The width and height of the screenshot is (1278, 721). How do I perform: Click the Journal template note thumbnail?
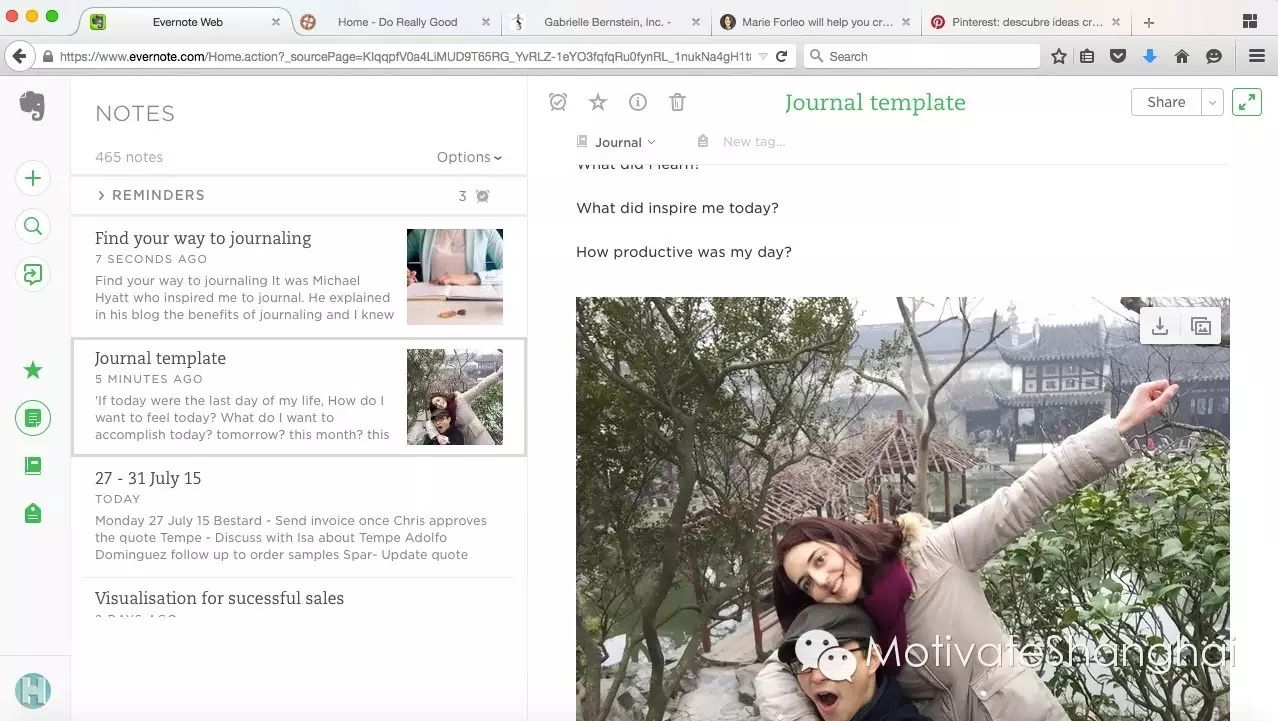pos(455,397)
